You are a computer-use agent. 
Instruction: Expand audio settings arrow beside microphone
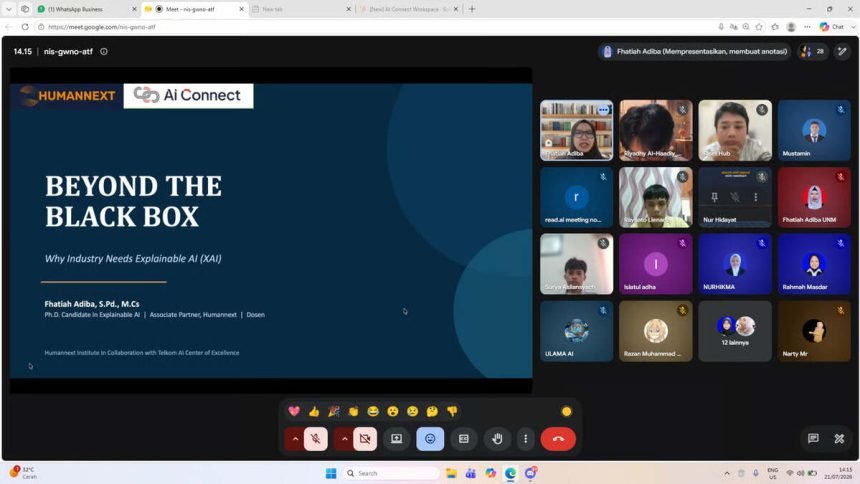click(295, 439)
